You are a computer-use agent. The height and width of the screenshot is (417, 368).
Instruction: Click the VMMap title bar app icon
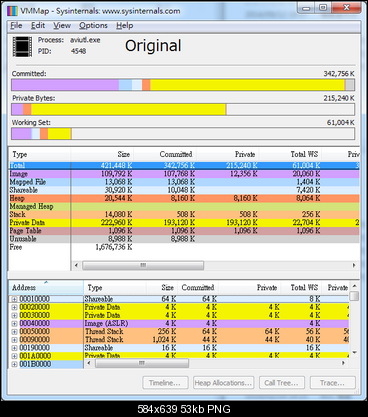click(x=12, y=11)
